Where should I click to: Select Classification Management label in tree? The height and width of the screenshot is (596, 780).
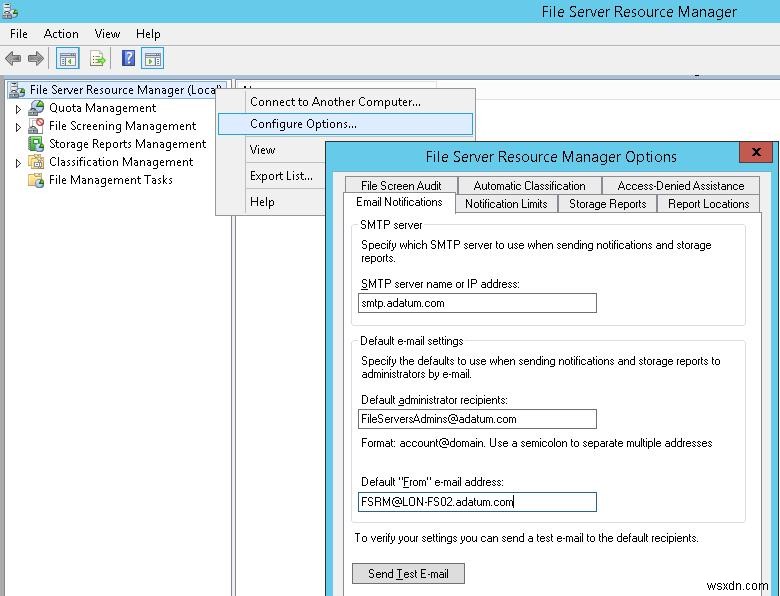click(x=121, y=162)
